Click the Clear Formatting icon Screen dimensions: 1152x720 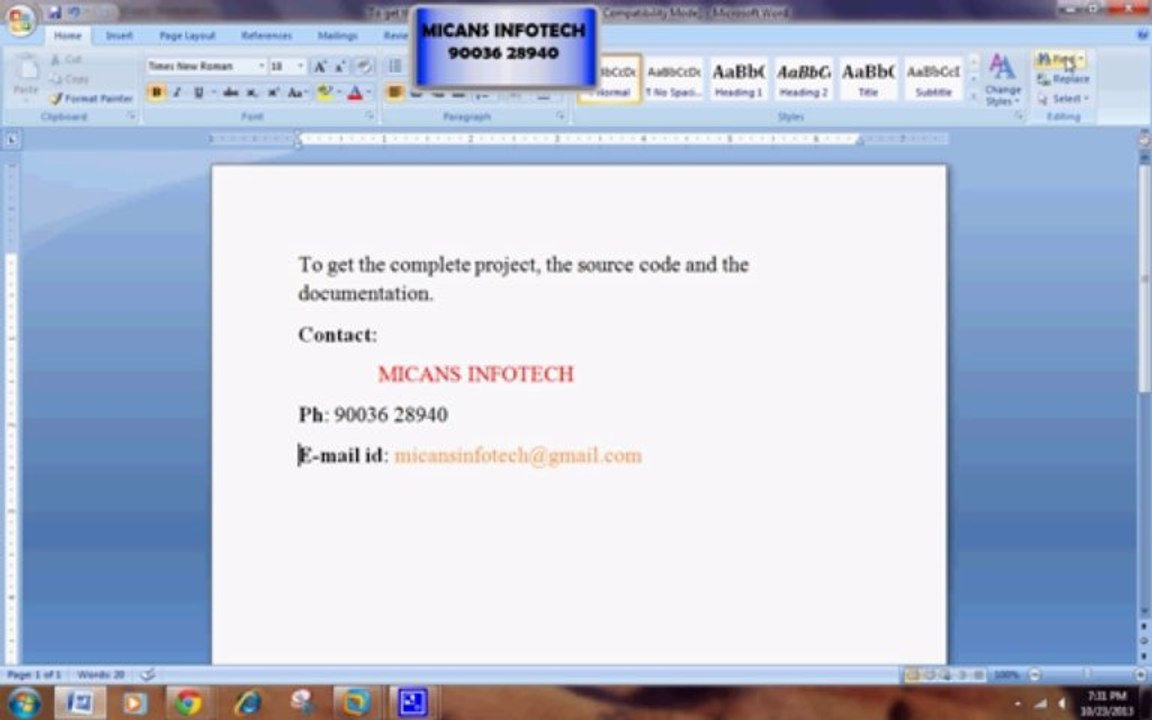pos(363,67)
